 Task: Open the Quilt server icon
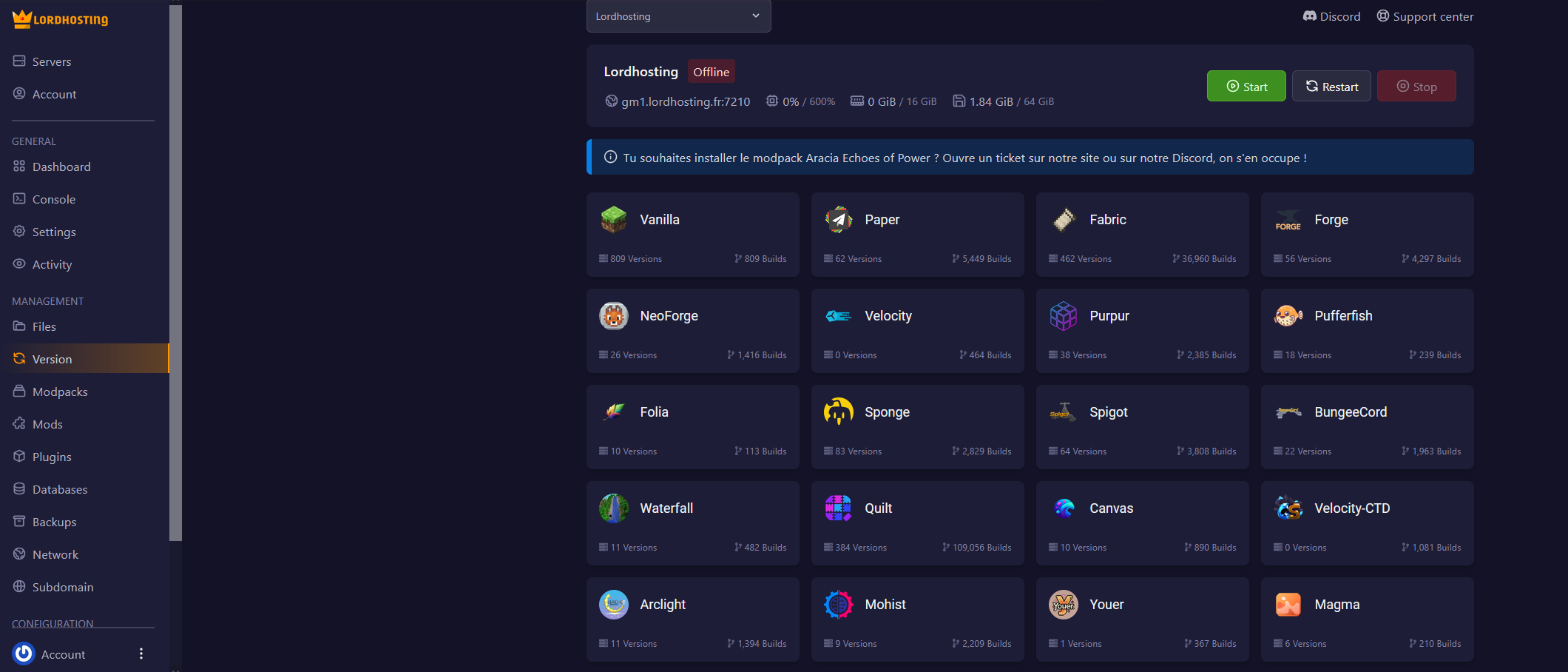coord(838,508)
